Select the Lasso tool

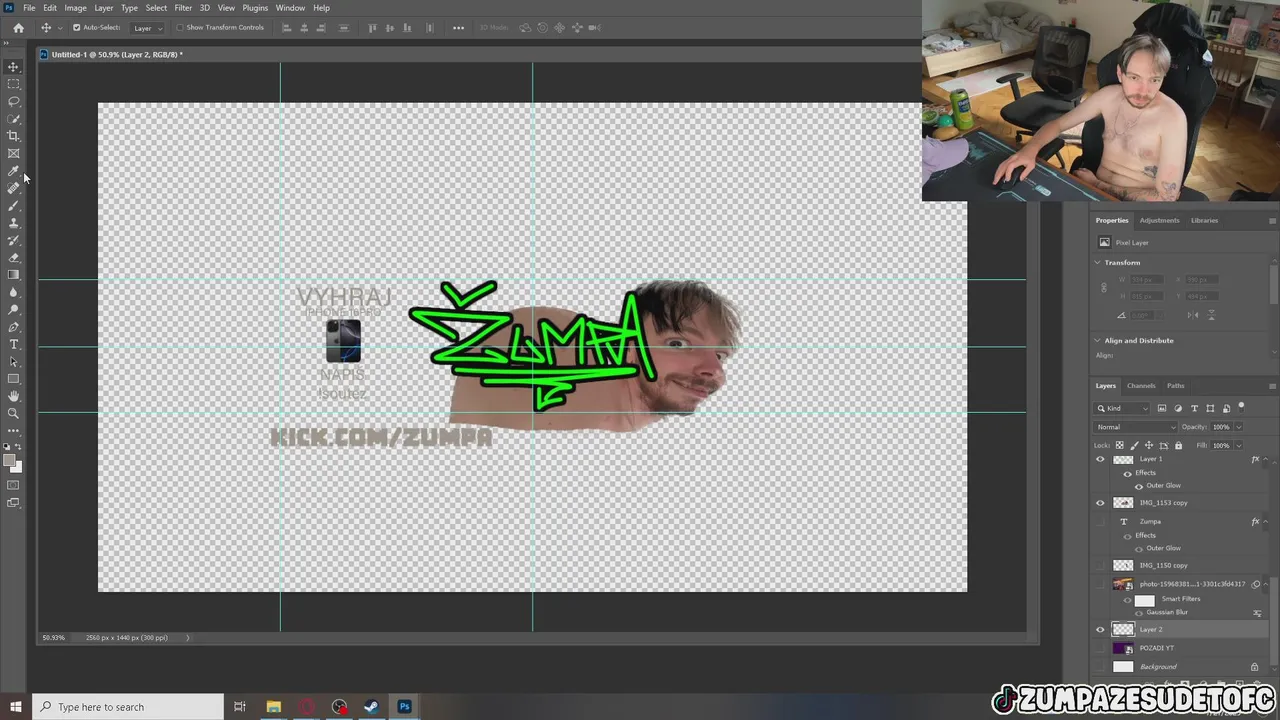tap(13, 101)
